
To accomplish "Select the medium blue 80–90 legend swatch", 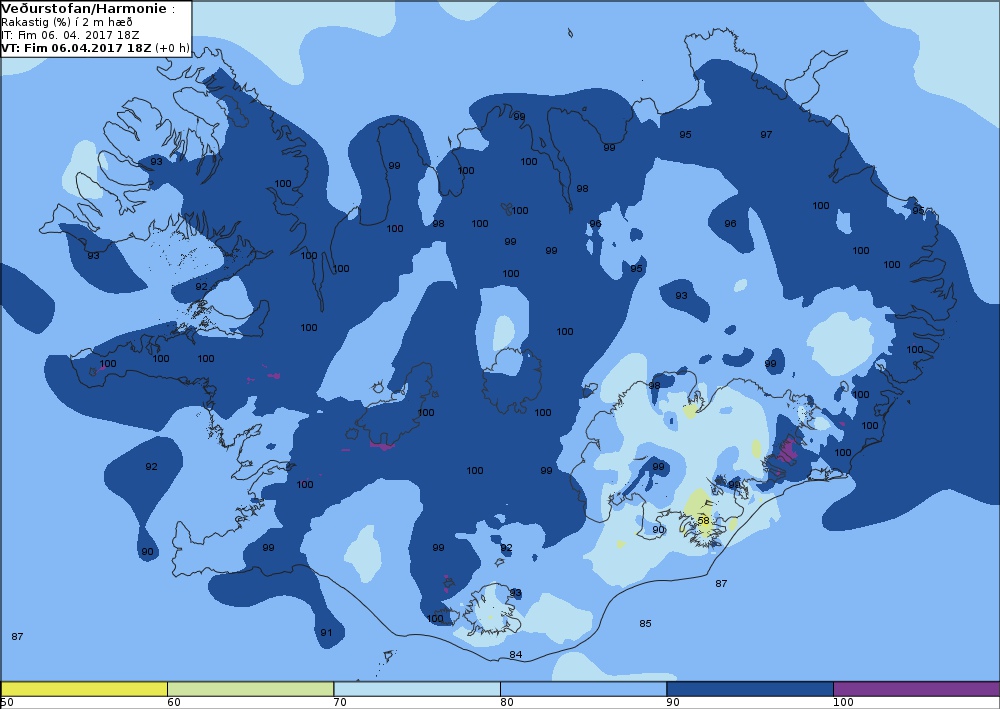I will pyautogui.click(x=583, y=689).
